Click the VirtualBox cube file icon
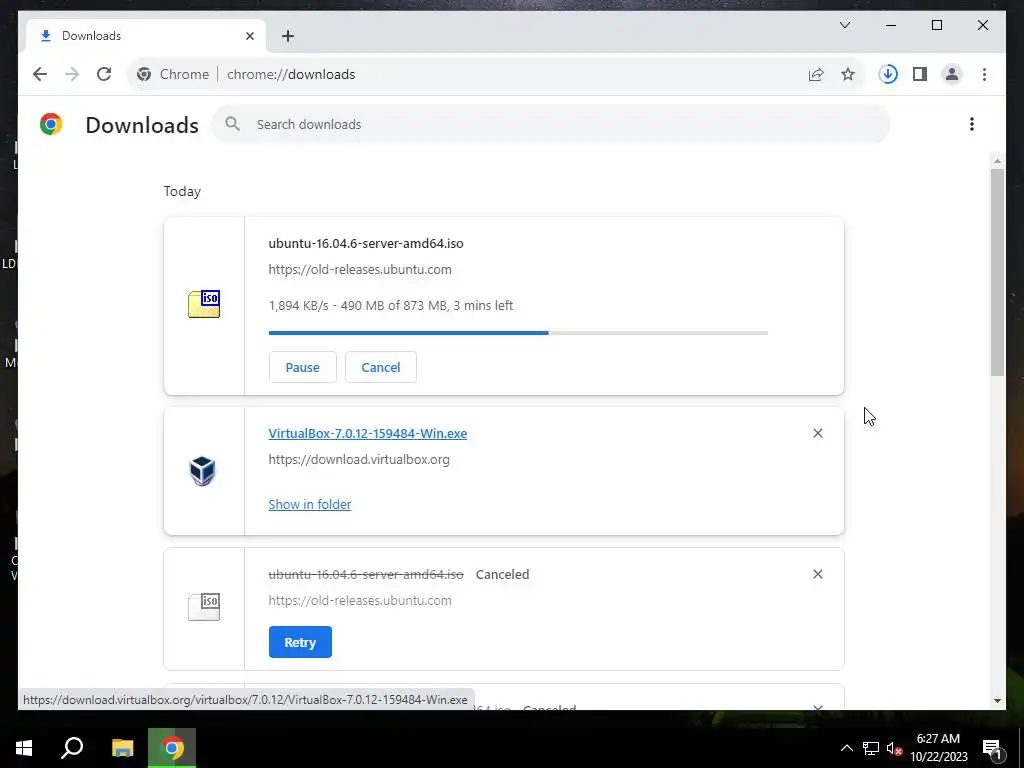The width and height of the screenshot is (1024, 768). 202,471
